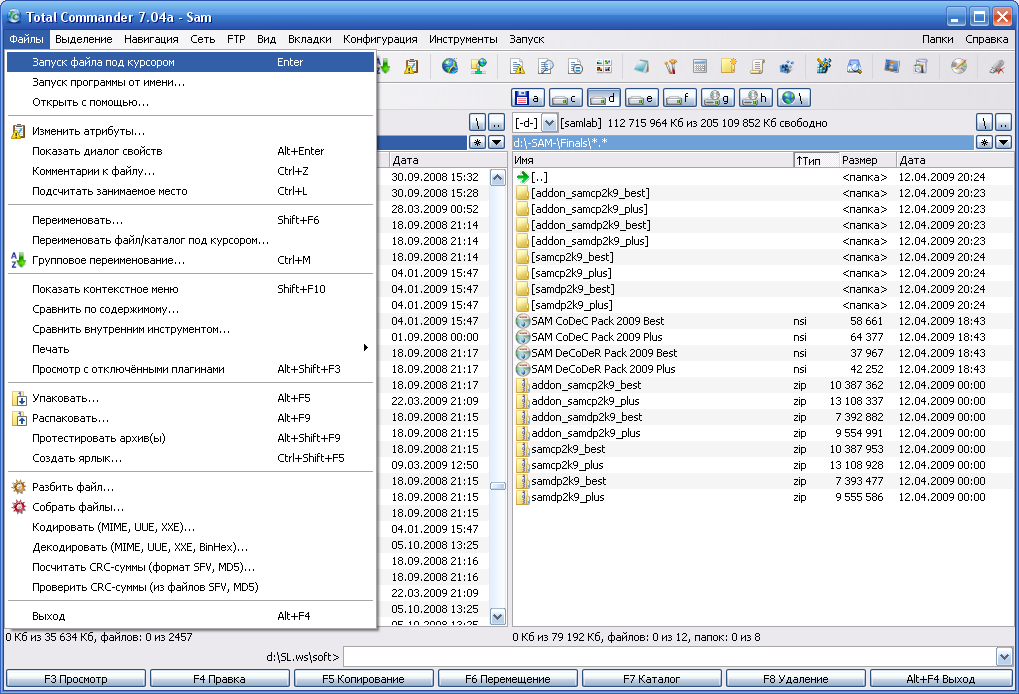
Task: Select Выход in the Файлы menu
Action: pos(190,616)
